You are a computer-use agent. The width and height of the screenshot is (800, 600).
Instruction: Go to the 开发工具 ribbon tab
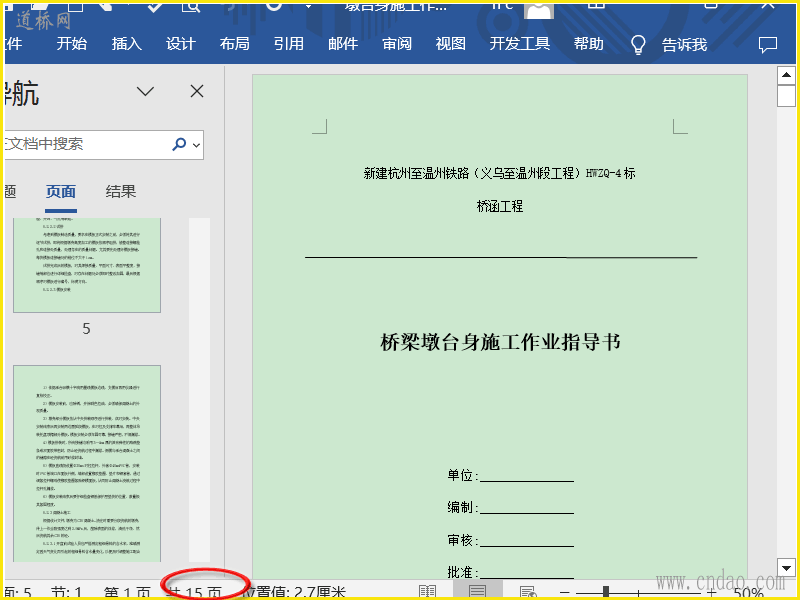coord(520,44)
